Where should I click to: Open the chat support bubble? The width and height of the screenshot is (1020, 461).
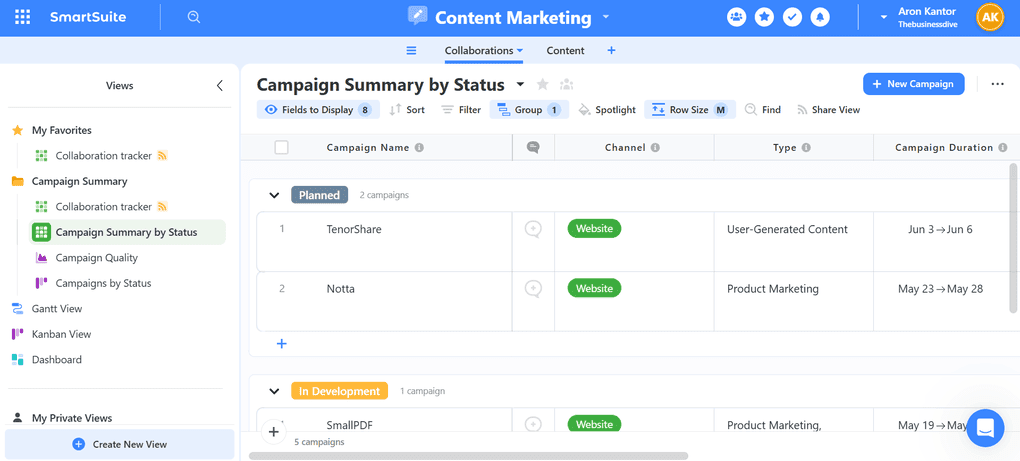(986, 428)
